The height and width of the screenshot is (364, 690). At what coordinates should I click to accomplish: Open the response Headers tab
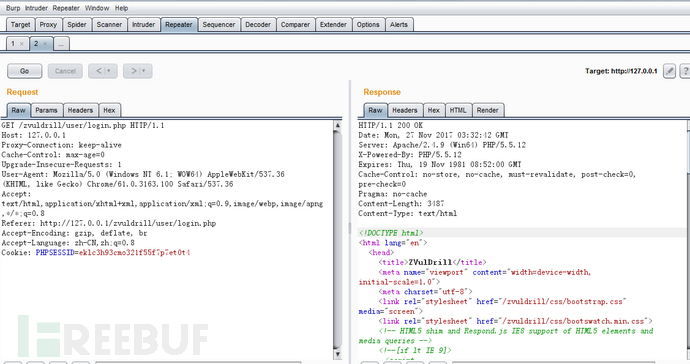(x=404, y=110)
